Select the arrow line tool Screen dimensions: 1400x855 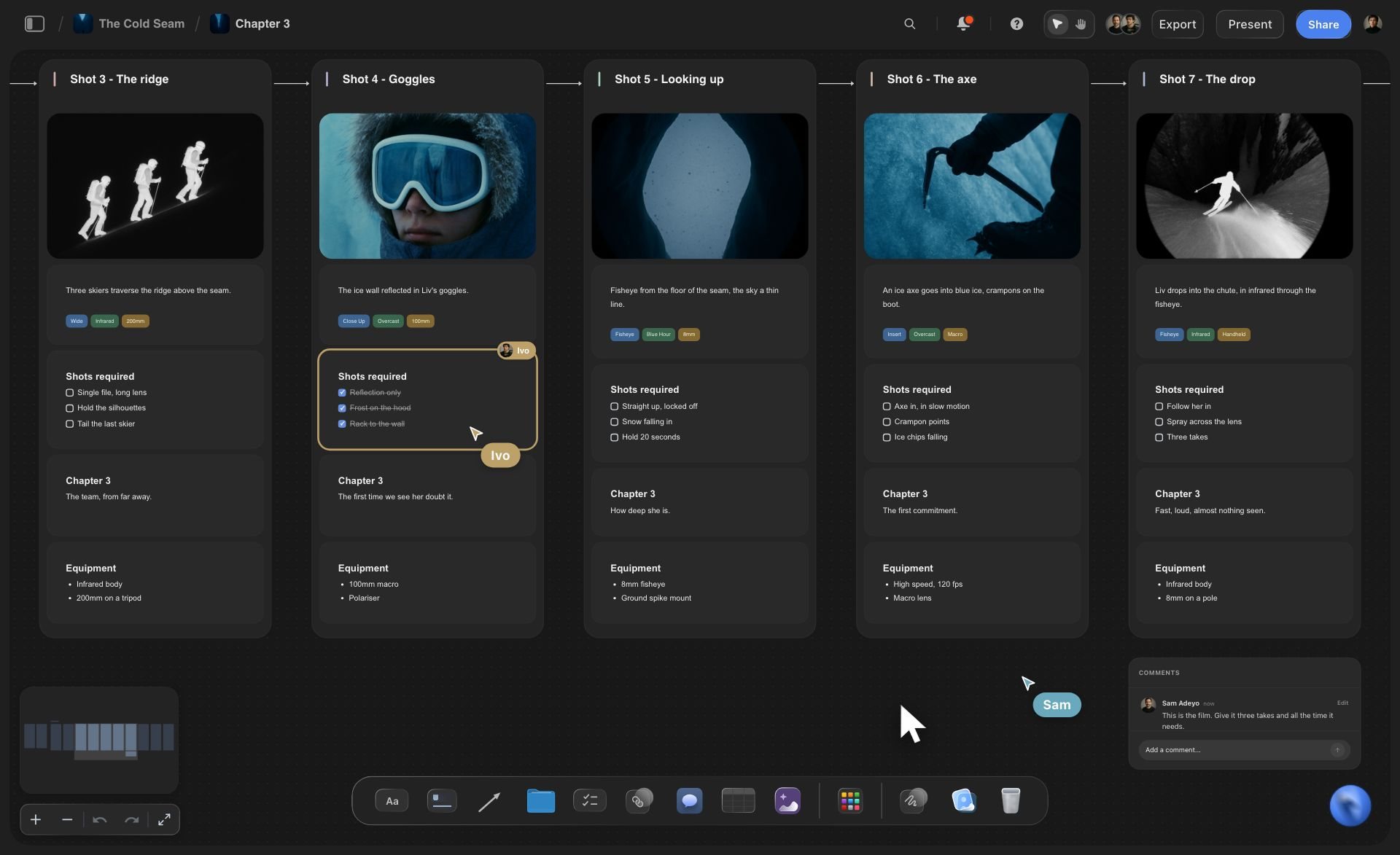(x=489, y=802)
